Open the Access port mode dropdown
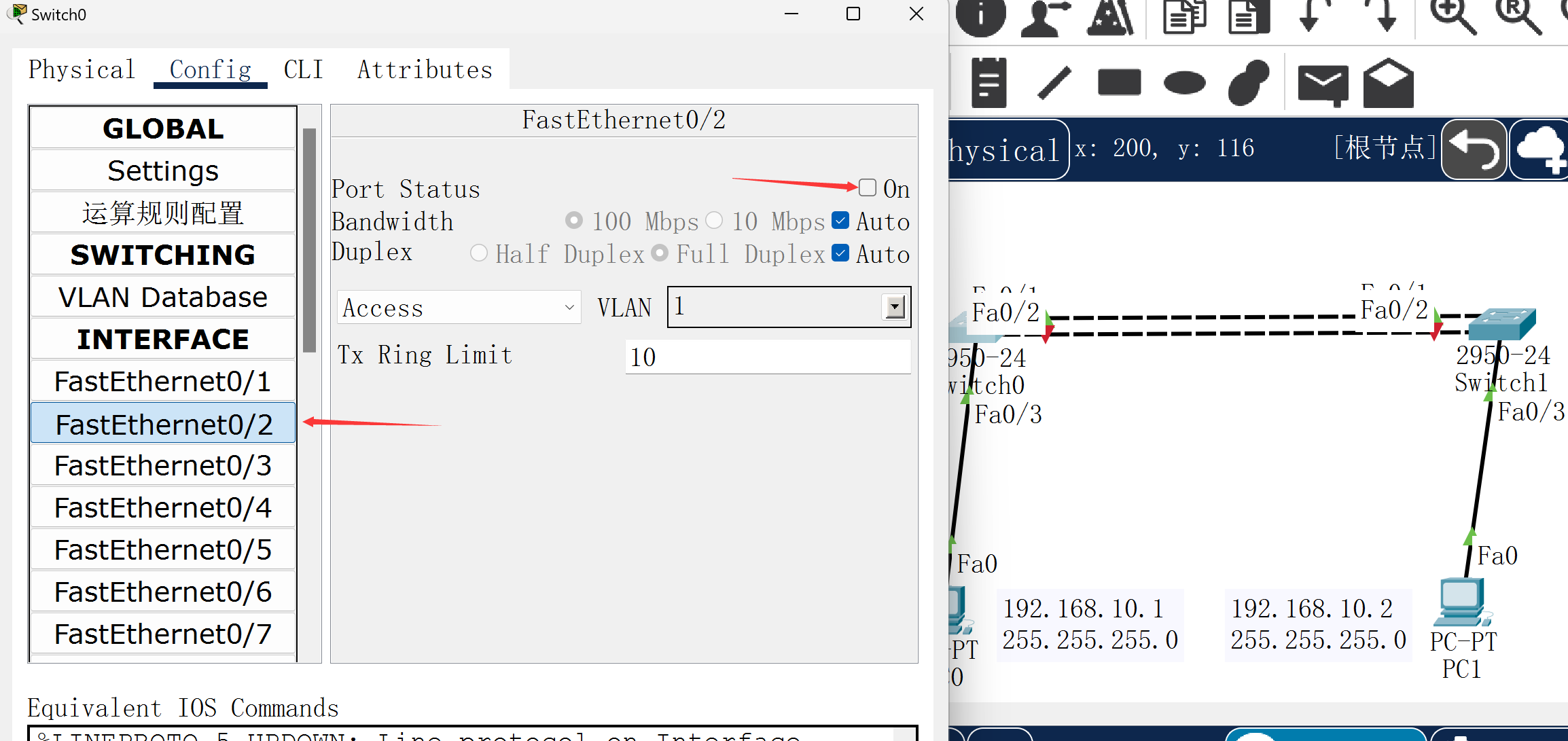Screen dimensions: 1568x741 coord(459,308)
